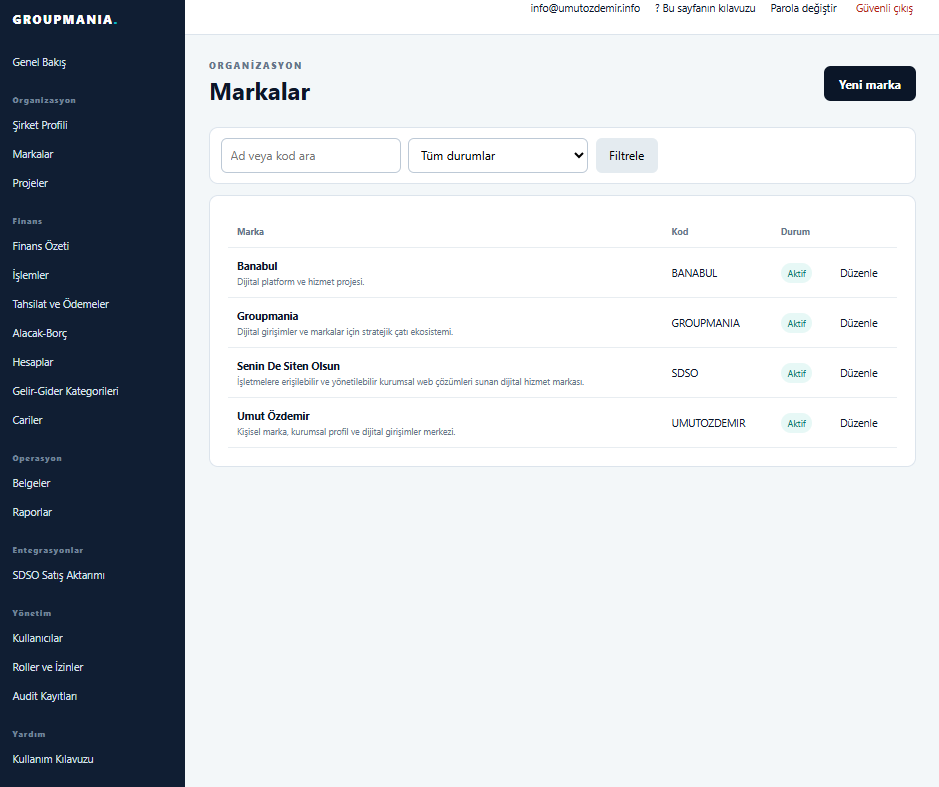Screen dimensions: 939x787
Task: Focus the Ad veya kod ara search field
Action: 311,156
